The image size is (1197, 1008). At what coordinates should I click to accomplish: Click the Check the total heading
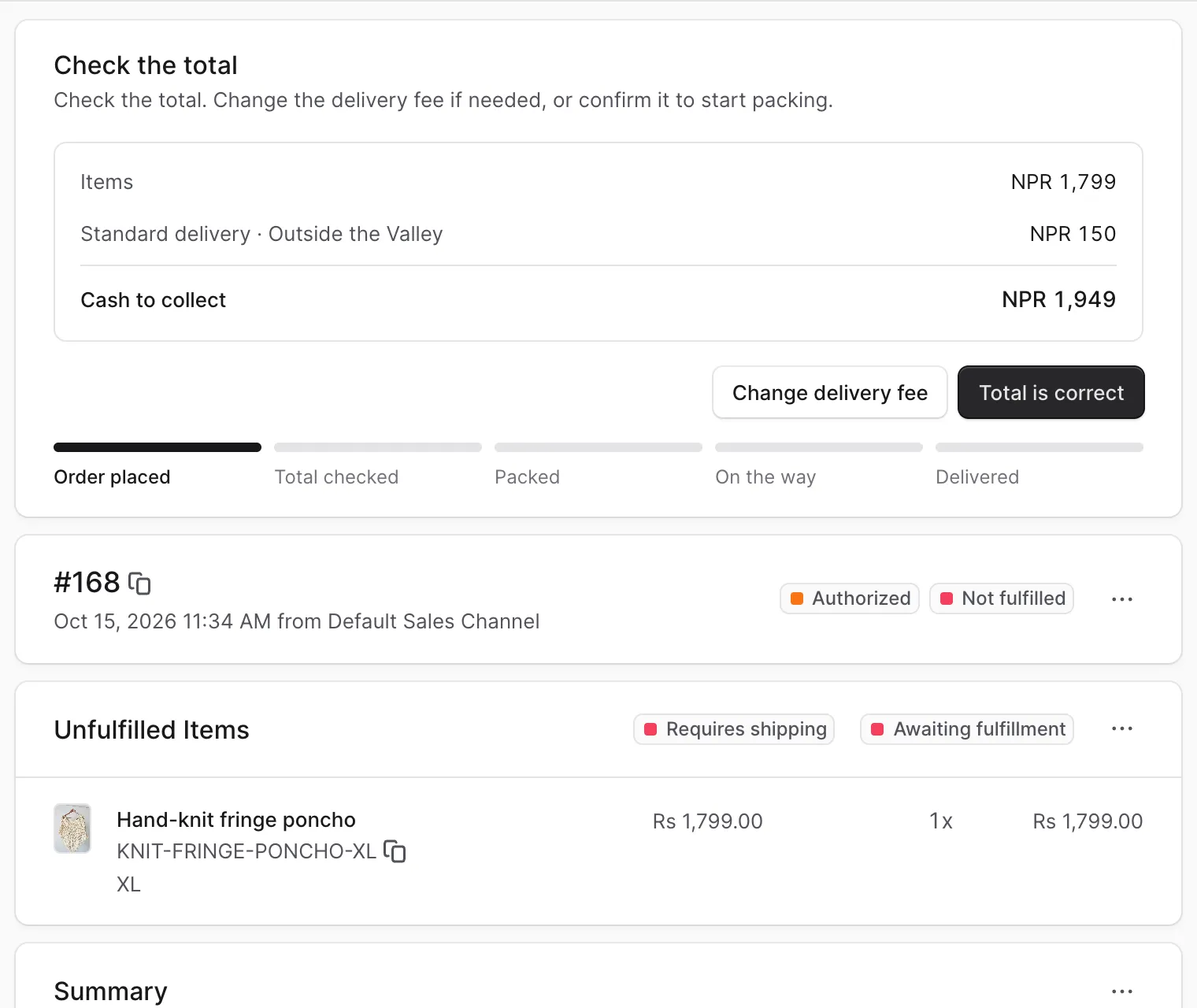(146, 65)
